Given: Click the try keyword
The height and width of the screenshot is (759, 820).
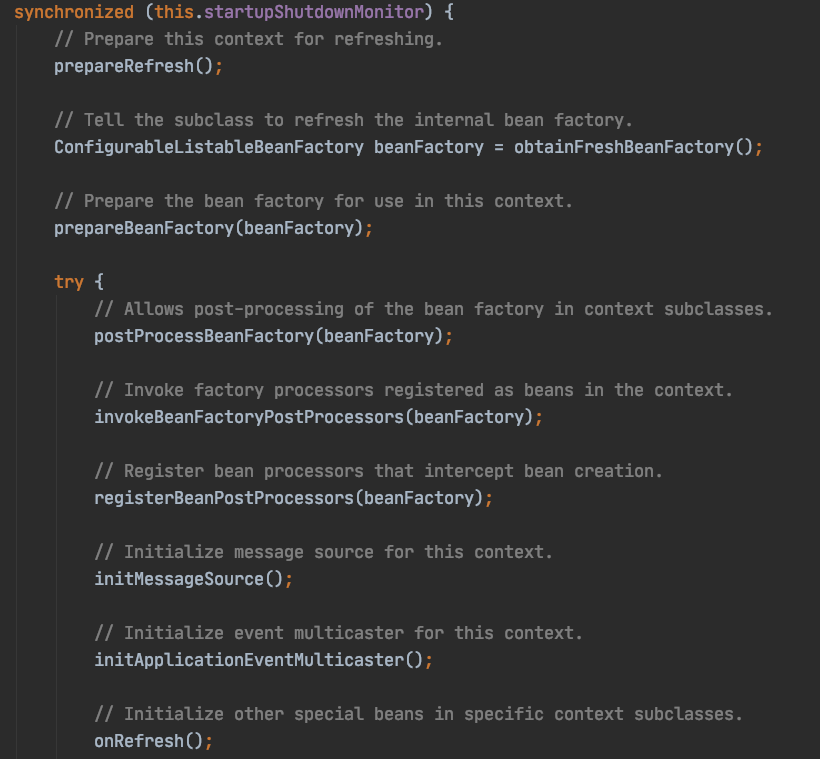Looking at the screenshot, I should pyautogui.click(x=68, y=282).
